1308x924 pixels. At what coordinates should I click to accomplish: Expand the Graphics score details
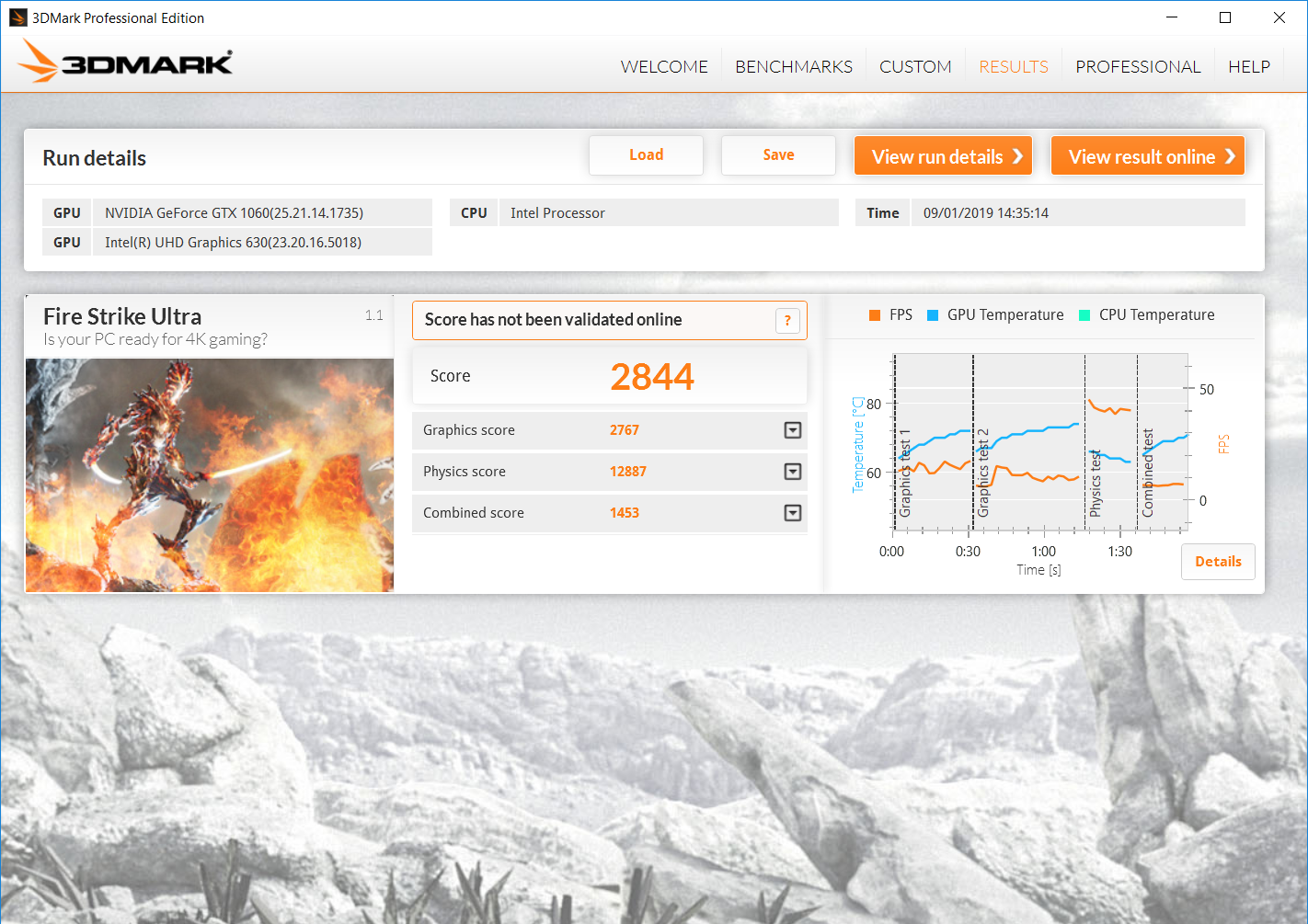pyautogui.click(x=792, y=430)
